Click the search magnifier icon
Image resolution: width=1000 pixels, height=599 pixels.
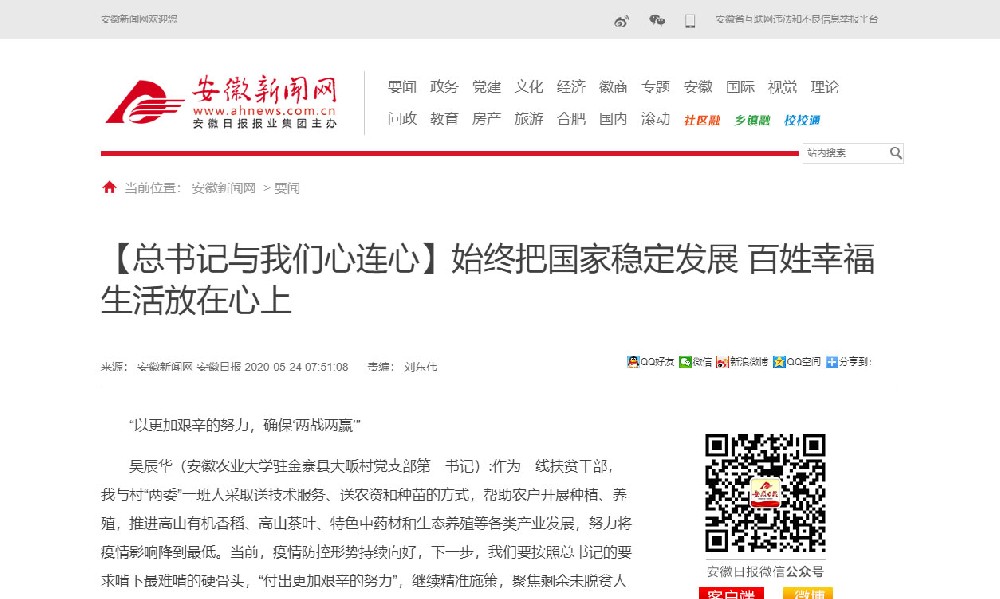coord(897,152)
